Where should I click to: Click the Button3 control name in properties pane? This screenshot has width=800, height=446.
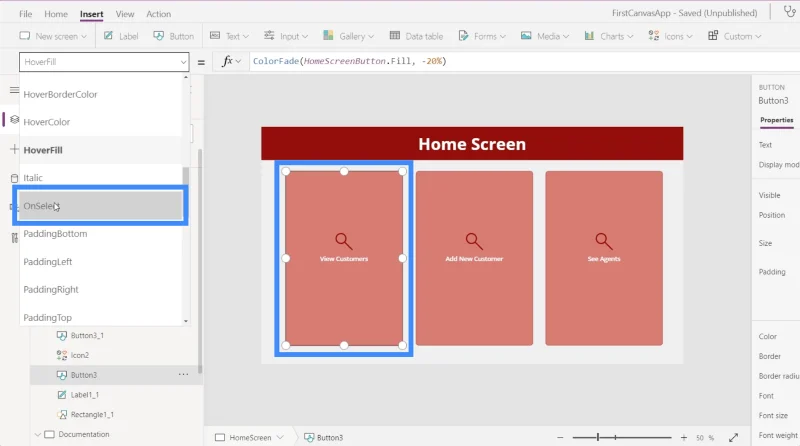[x=773, y=101]
